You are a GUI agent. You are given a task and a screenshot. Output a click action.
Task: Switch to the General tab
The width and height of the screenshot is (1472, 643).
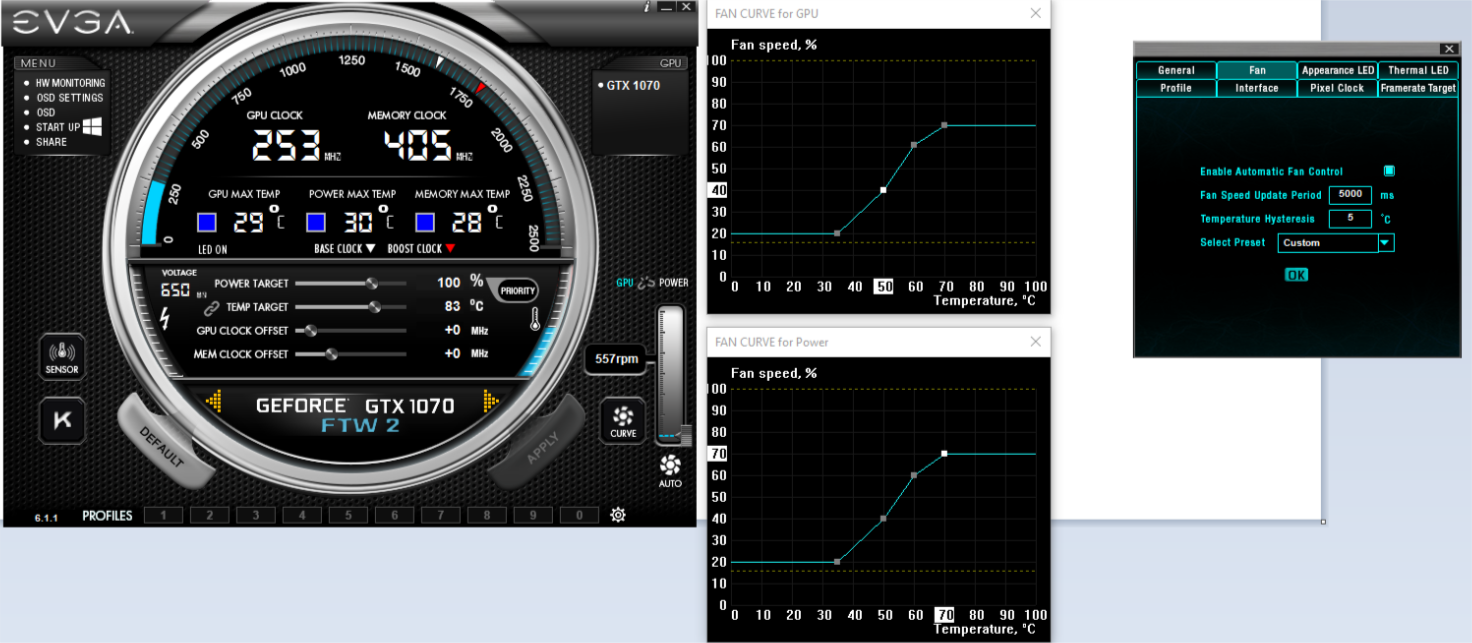pos(1176,70)
